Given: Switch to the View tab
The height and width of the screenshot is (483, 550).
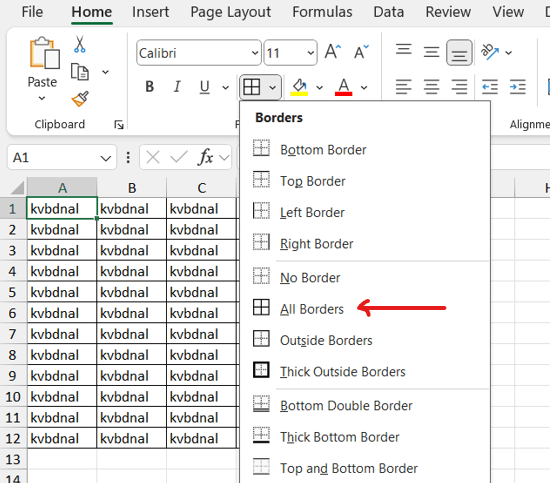Looking at the screenshot, I should pyautogui.click(x=508, y=12).
